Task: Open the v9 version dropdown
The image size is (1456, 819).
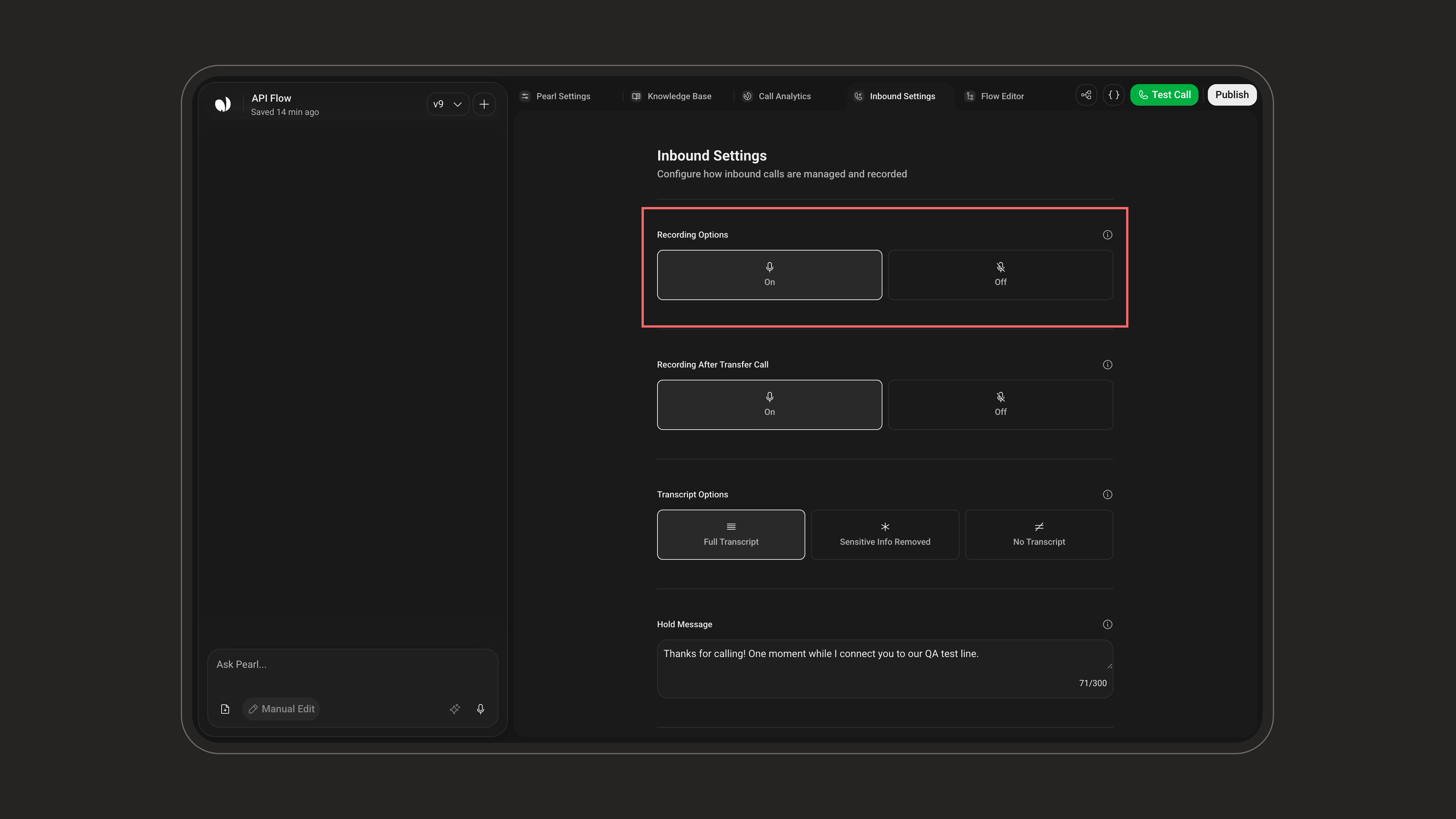Action: point(448,104)
